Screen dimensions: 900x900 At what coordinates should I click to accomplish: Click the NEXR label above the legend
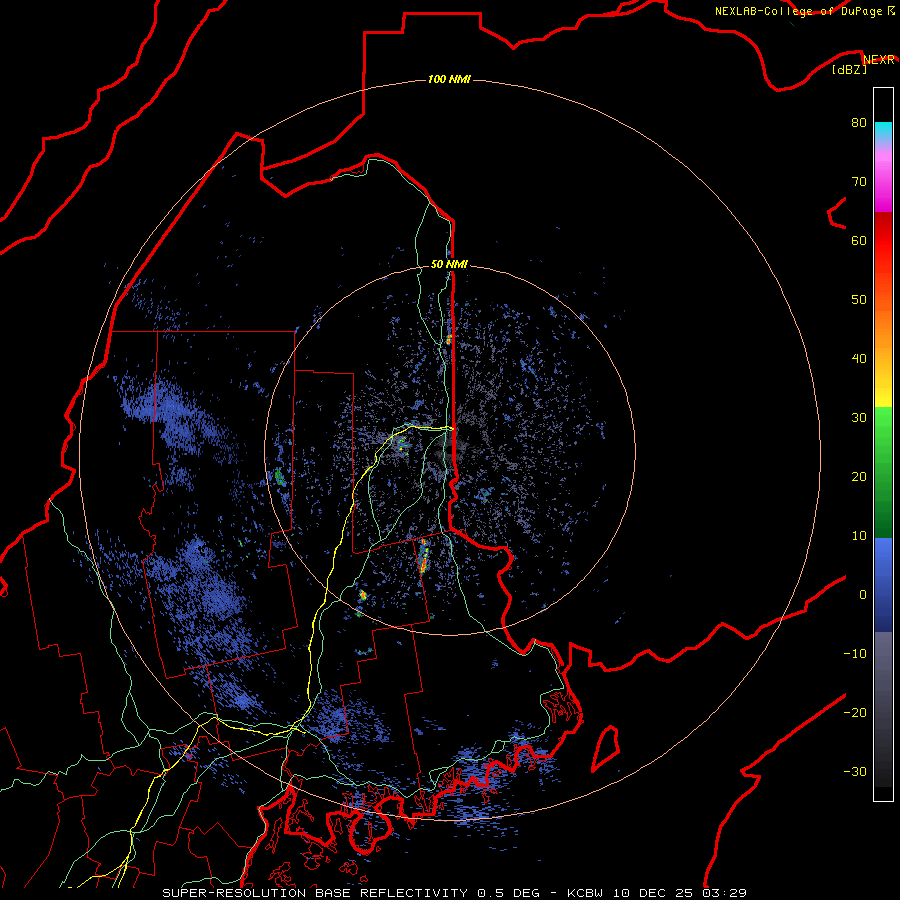(879, 60)
